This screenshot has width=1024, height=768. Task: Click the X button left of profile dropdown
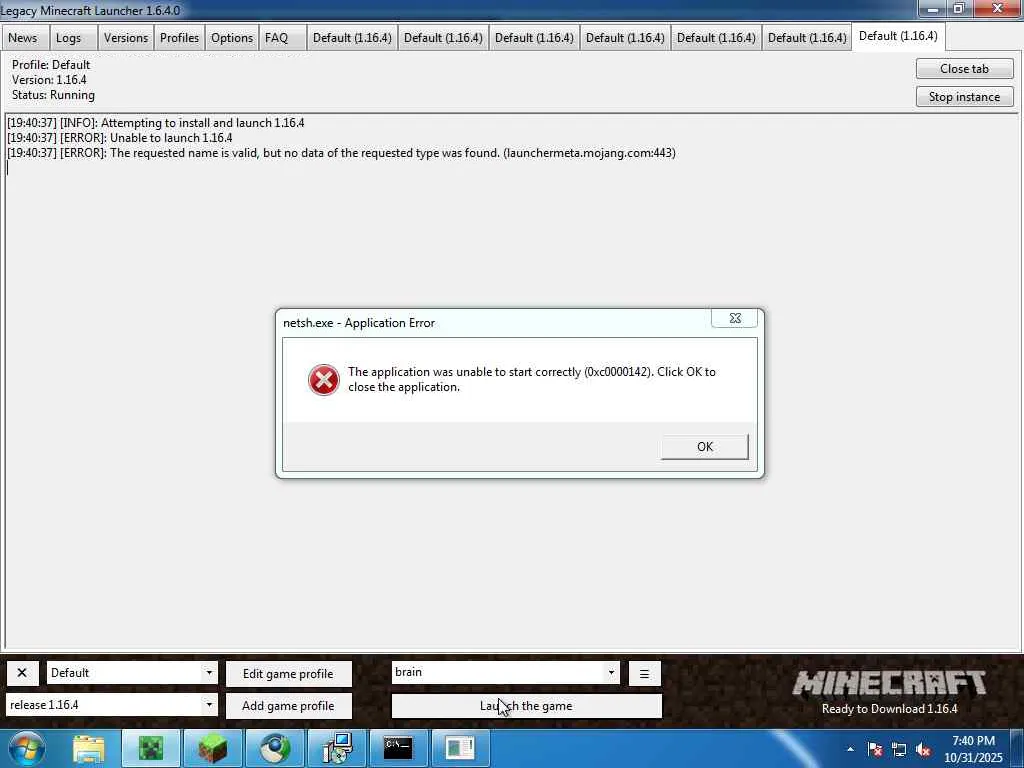pos(22,673)
